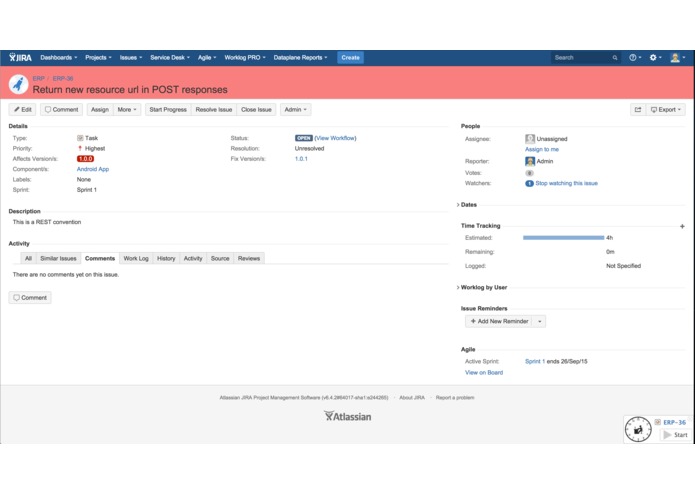The image size is (695, 494).
Task: Open the View Workflow link
Action: pyautogui.click(x=336, y=138)
